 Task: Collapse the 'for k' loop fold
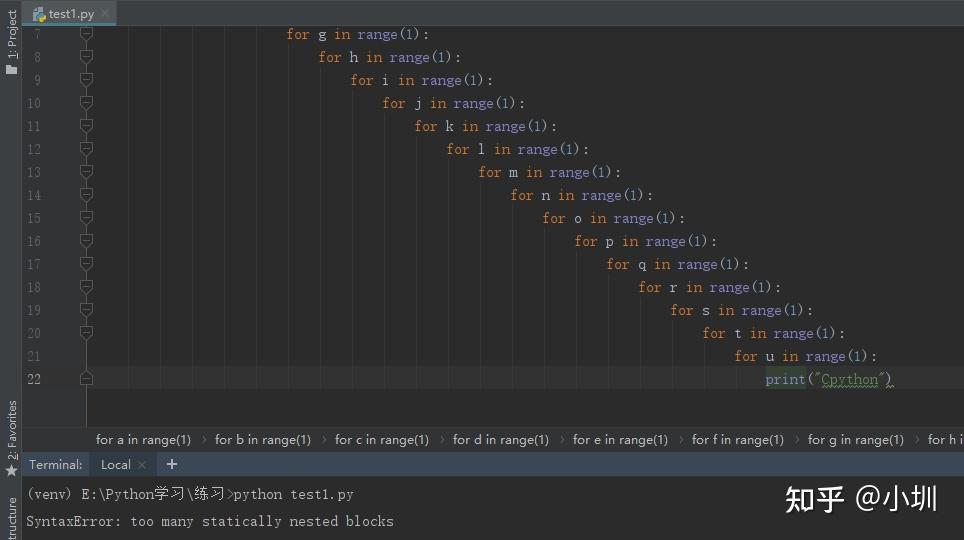[86, 126]
